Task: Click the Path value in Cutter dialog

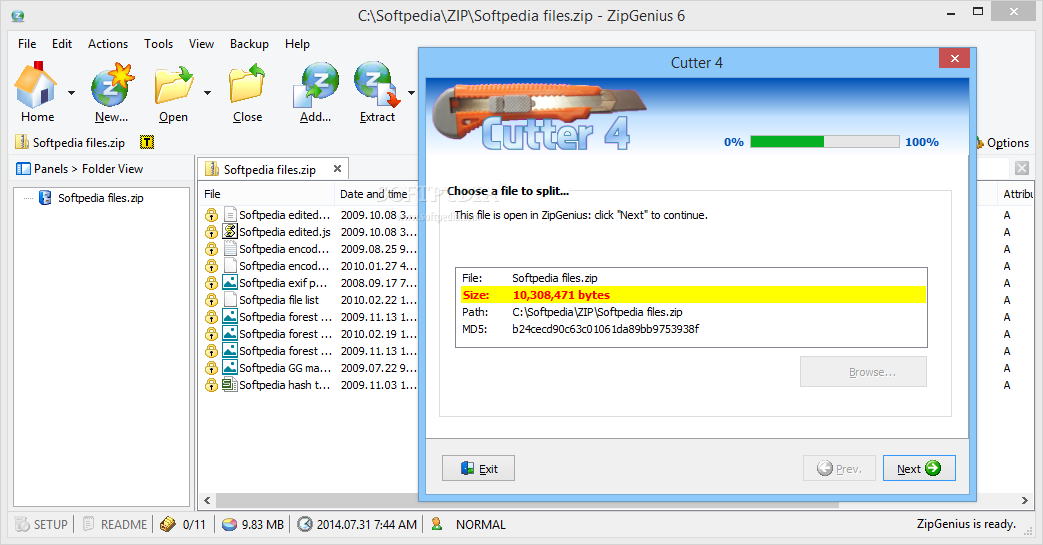Action: tap(597, 312)
